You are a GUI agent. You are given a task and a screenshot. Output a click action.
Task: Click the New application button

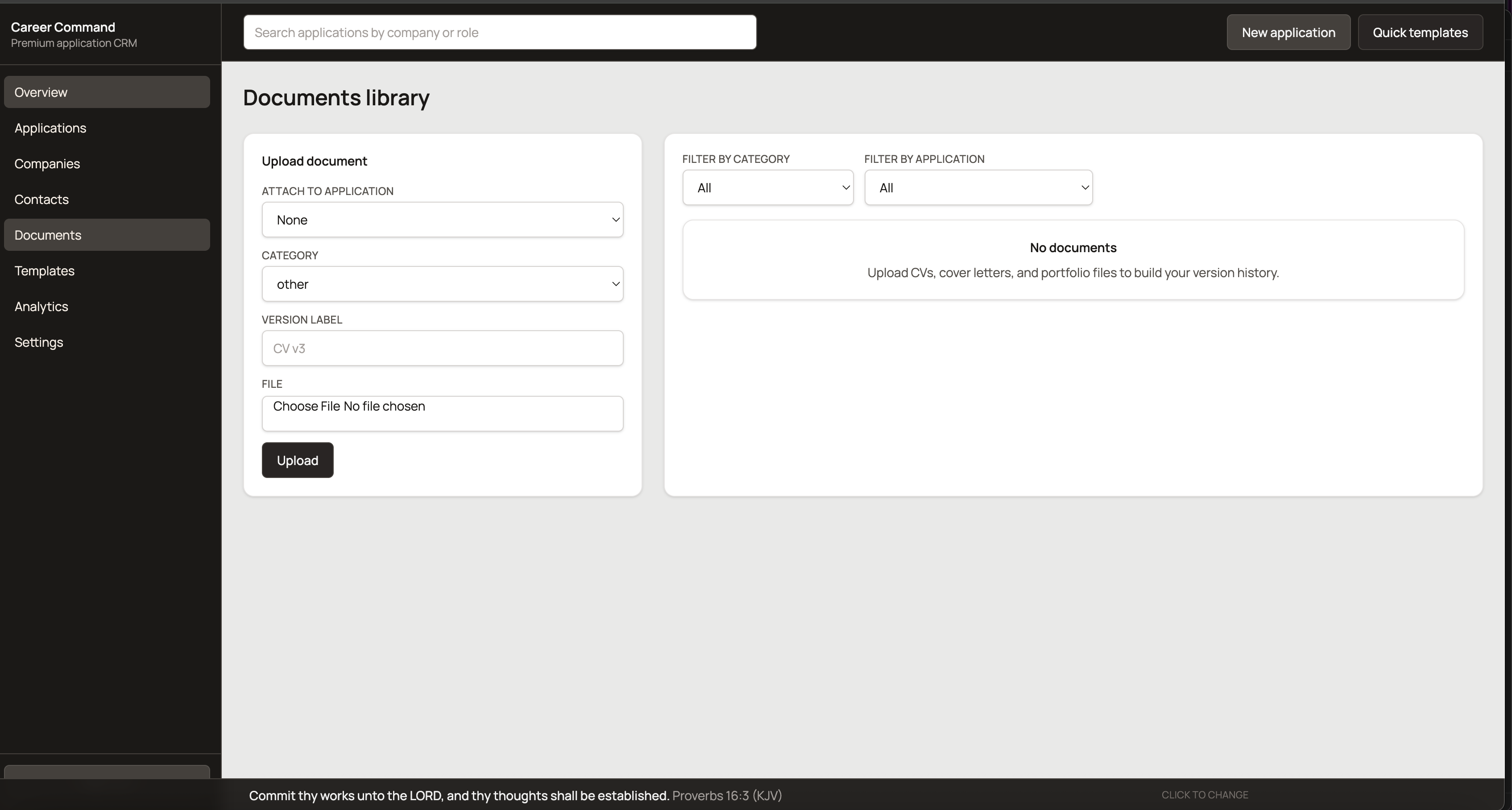(x=1288, y=32)
